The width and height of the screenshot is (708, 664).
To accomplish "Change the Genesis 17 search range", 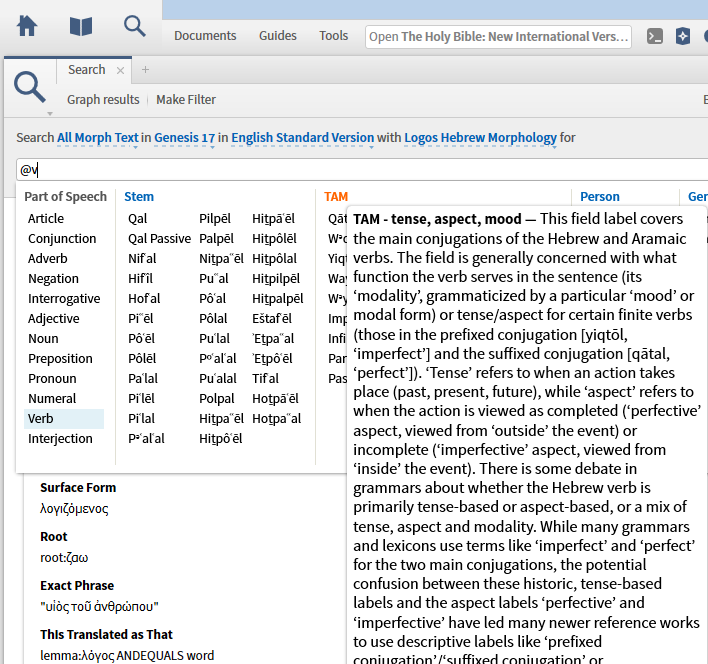I will click(x=185, y=138).
